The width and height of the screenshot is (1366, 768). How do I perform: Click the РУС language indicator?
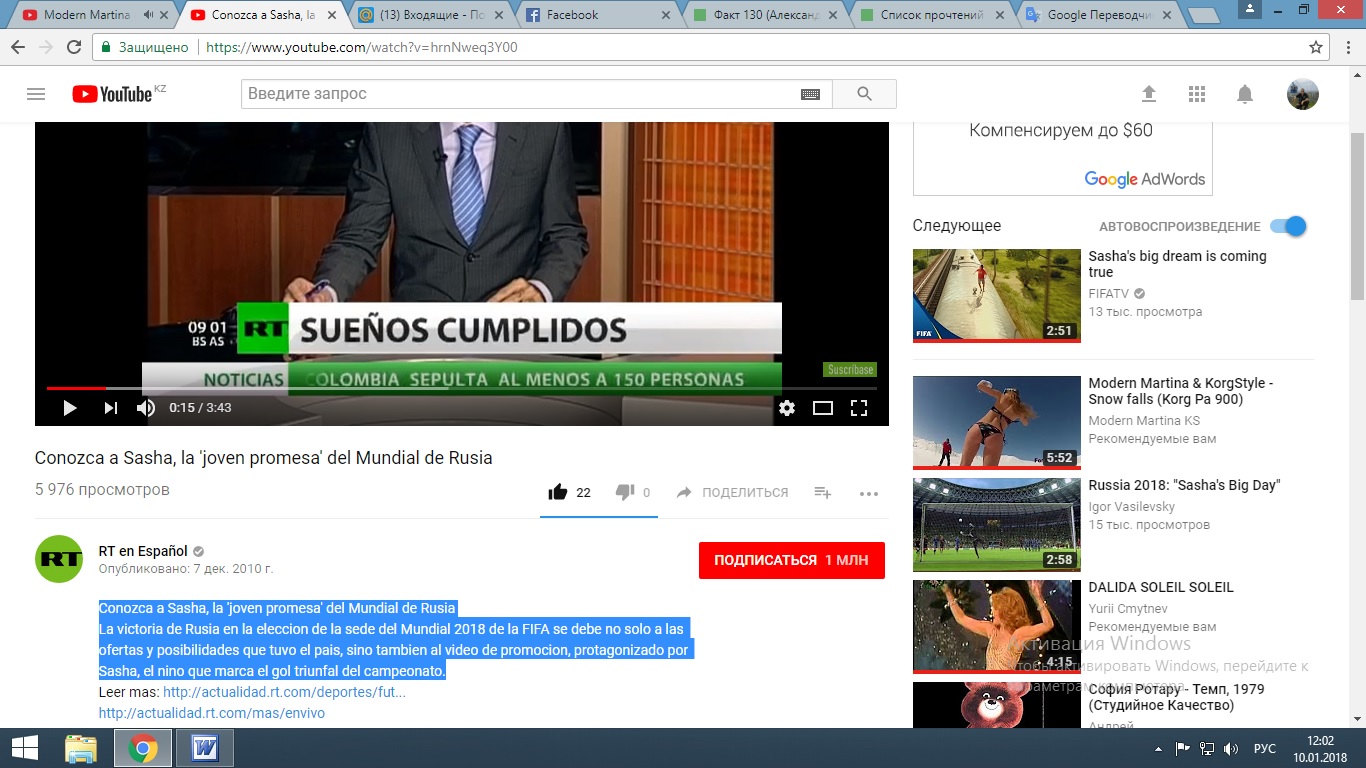[1265, 748]
